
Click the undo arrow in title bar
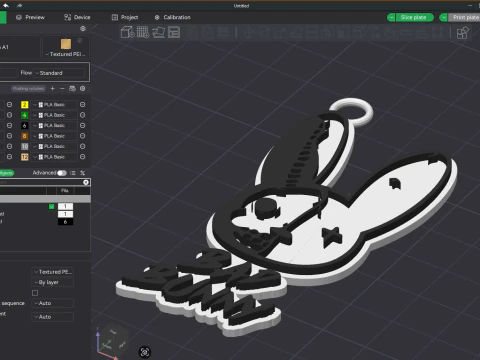(x=6, y=5)
